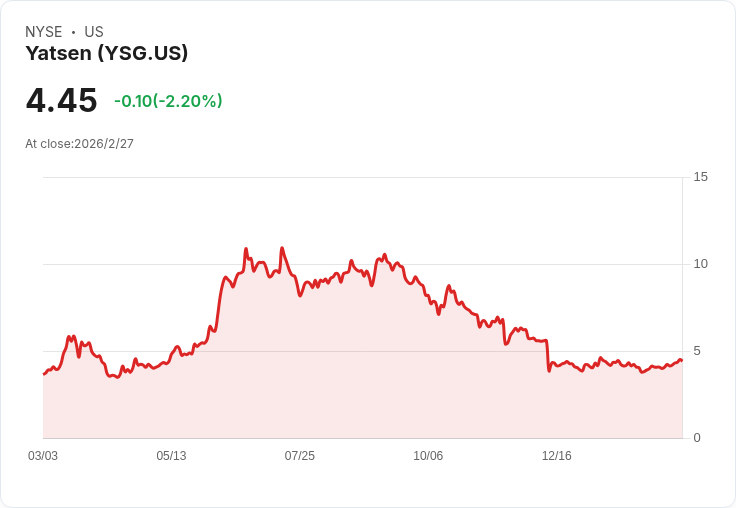Click the NYSE exchange label
The height and width of the screenshot is (508, 736).
point(44,32)
